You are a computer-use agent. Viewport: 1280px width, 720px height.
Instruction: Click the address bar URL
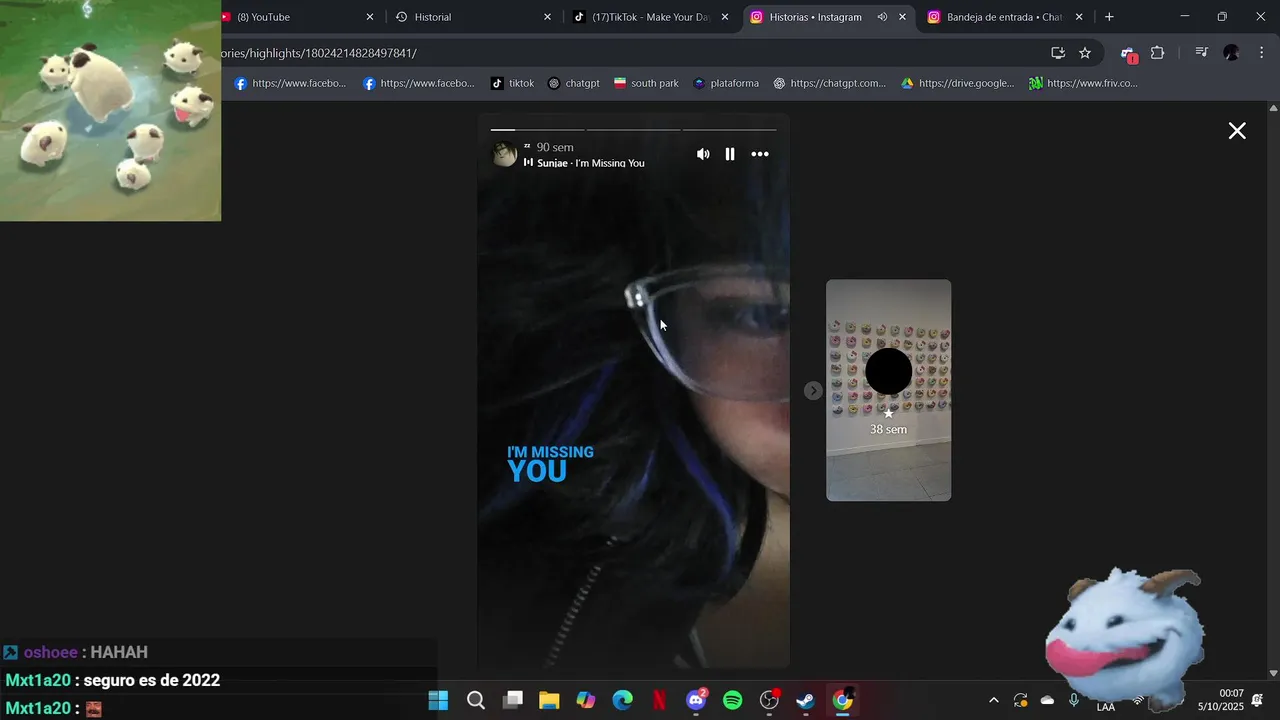(318, 53)
